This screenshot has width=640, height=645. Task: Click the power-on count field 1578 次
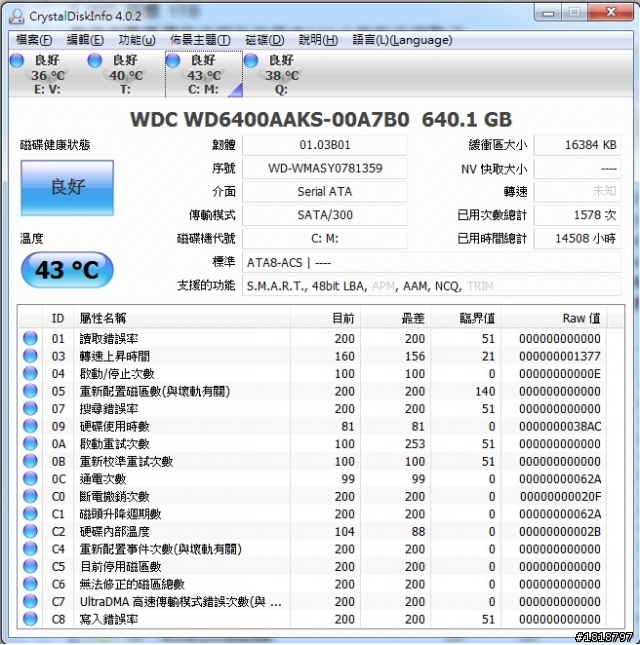tap(577, 215)
